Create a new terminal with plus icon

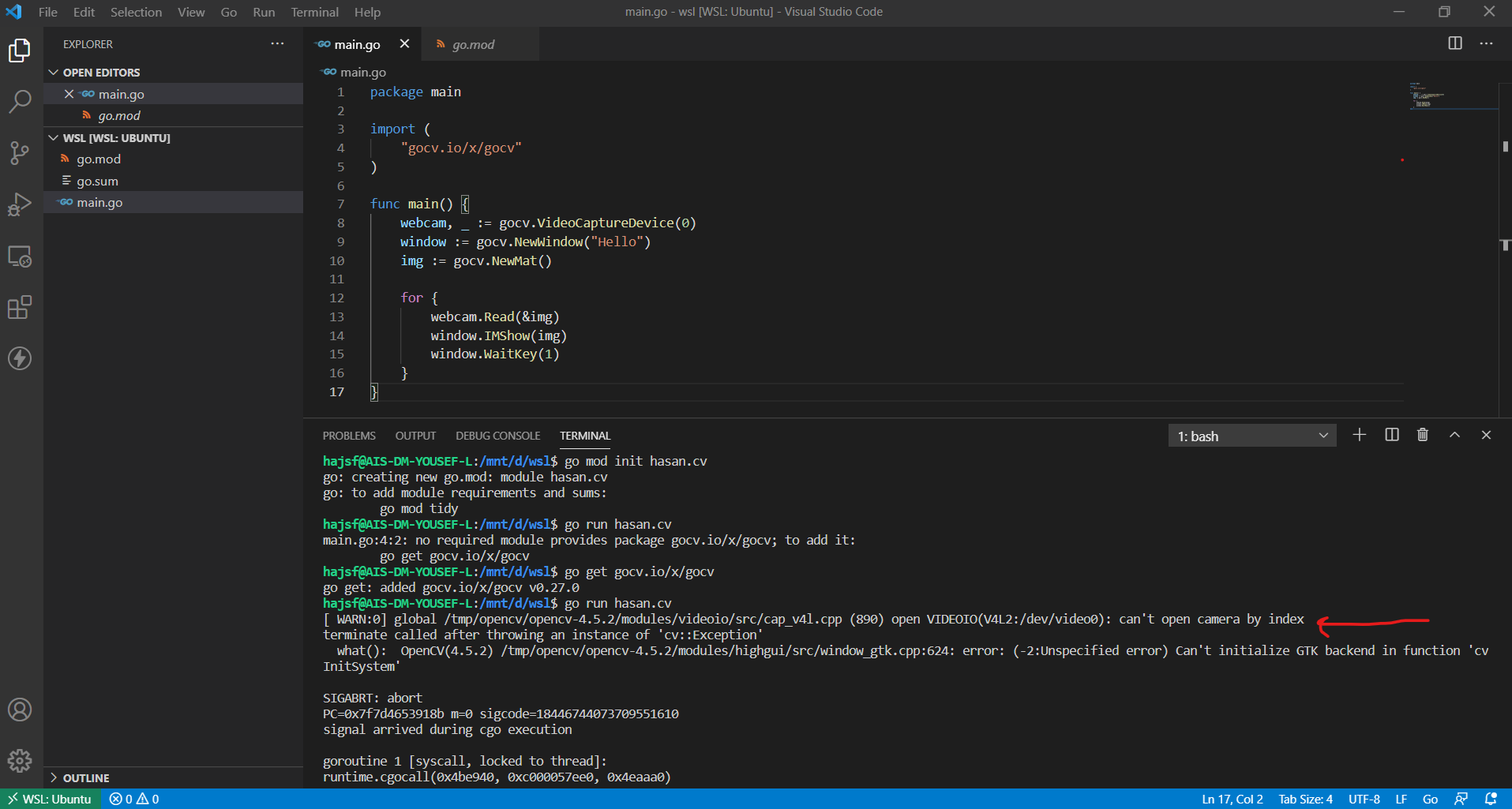(x=1359, y=434)
